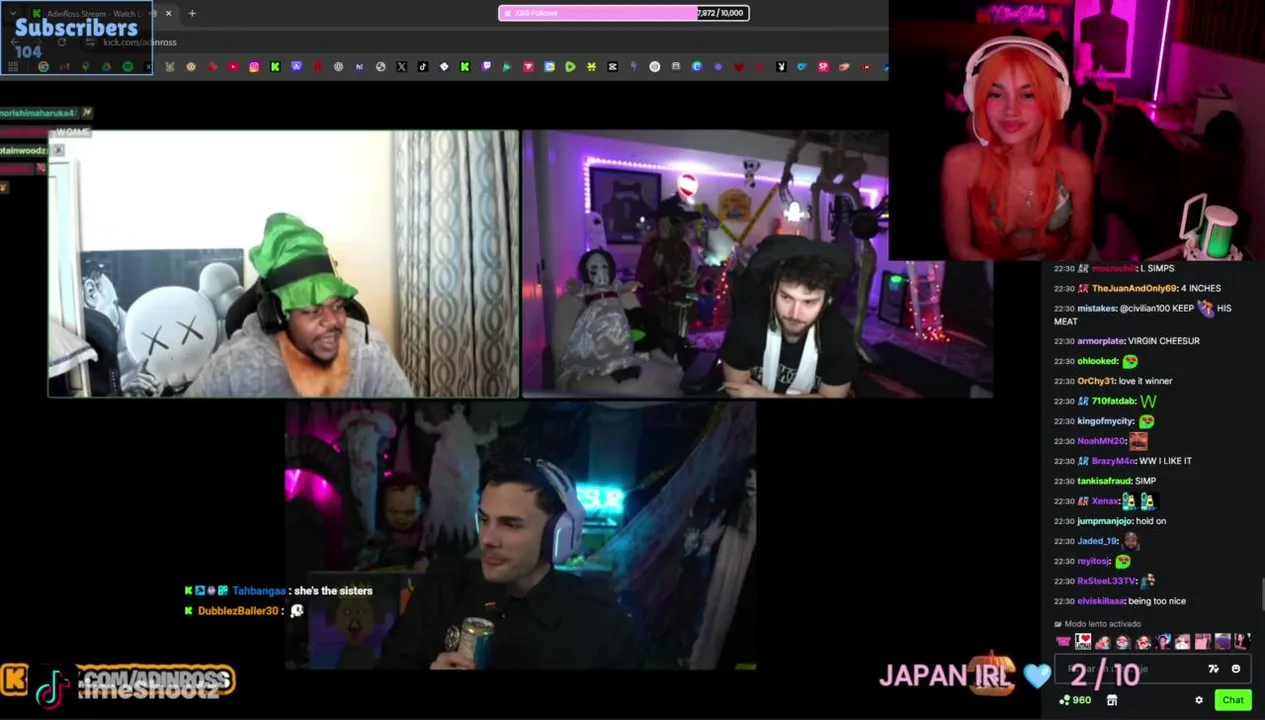
Task: Open the Instagram bookmark icon
Action: click(254, 67)
